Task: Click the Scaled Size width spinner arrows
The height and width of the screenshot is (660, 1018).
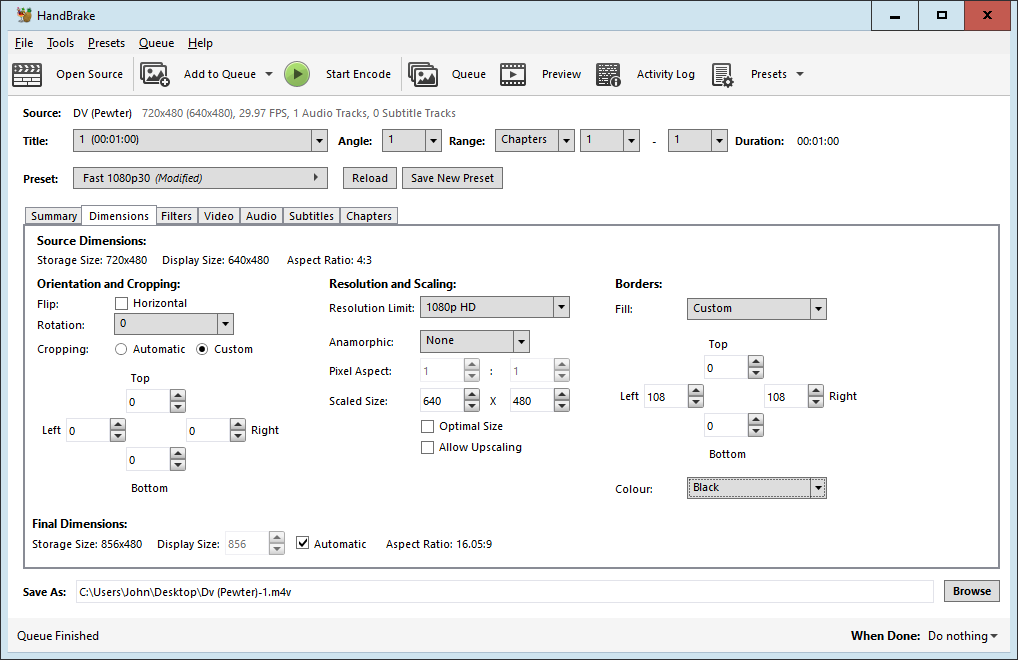Action: click(472, 401)
